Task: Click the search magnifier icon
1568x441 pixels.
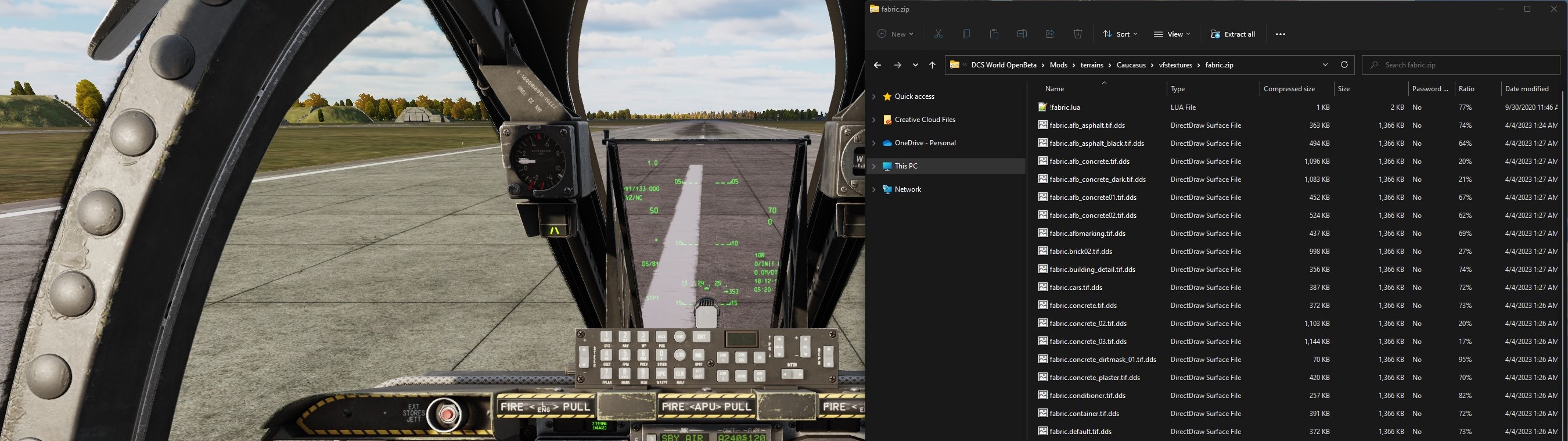Action: coord(1375,64)
